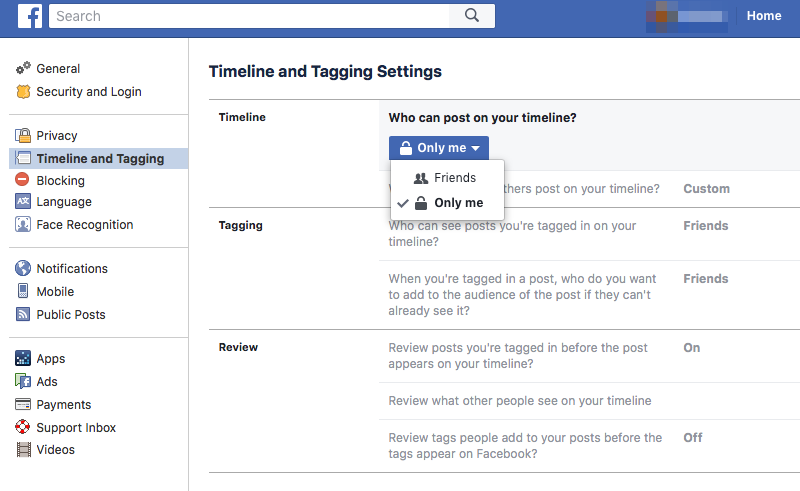This screenshot has width=800, height=491.
Task: Go to Home in top bar
Action: (x=764, y=16)
